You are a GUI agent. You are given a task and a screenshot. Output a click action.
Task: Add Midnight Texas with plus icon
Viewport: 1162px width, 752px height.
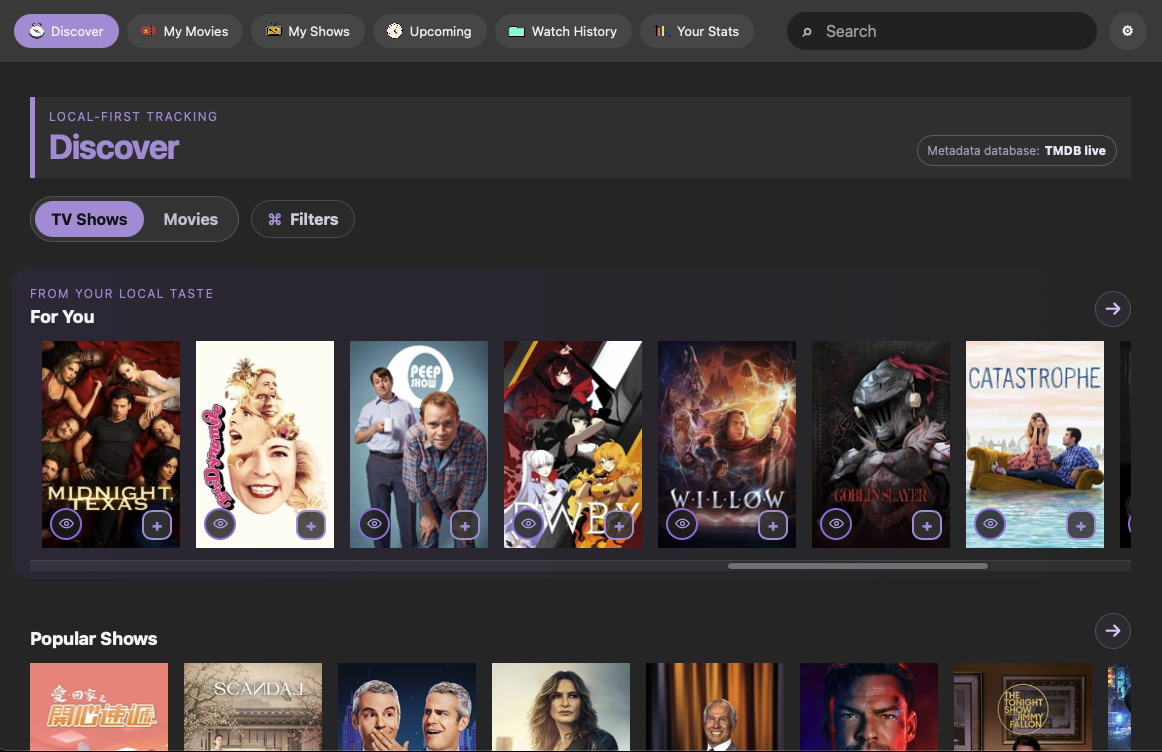(157, 525)
